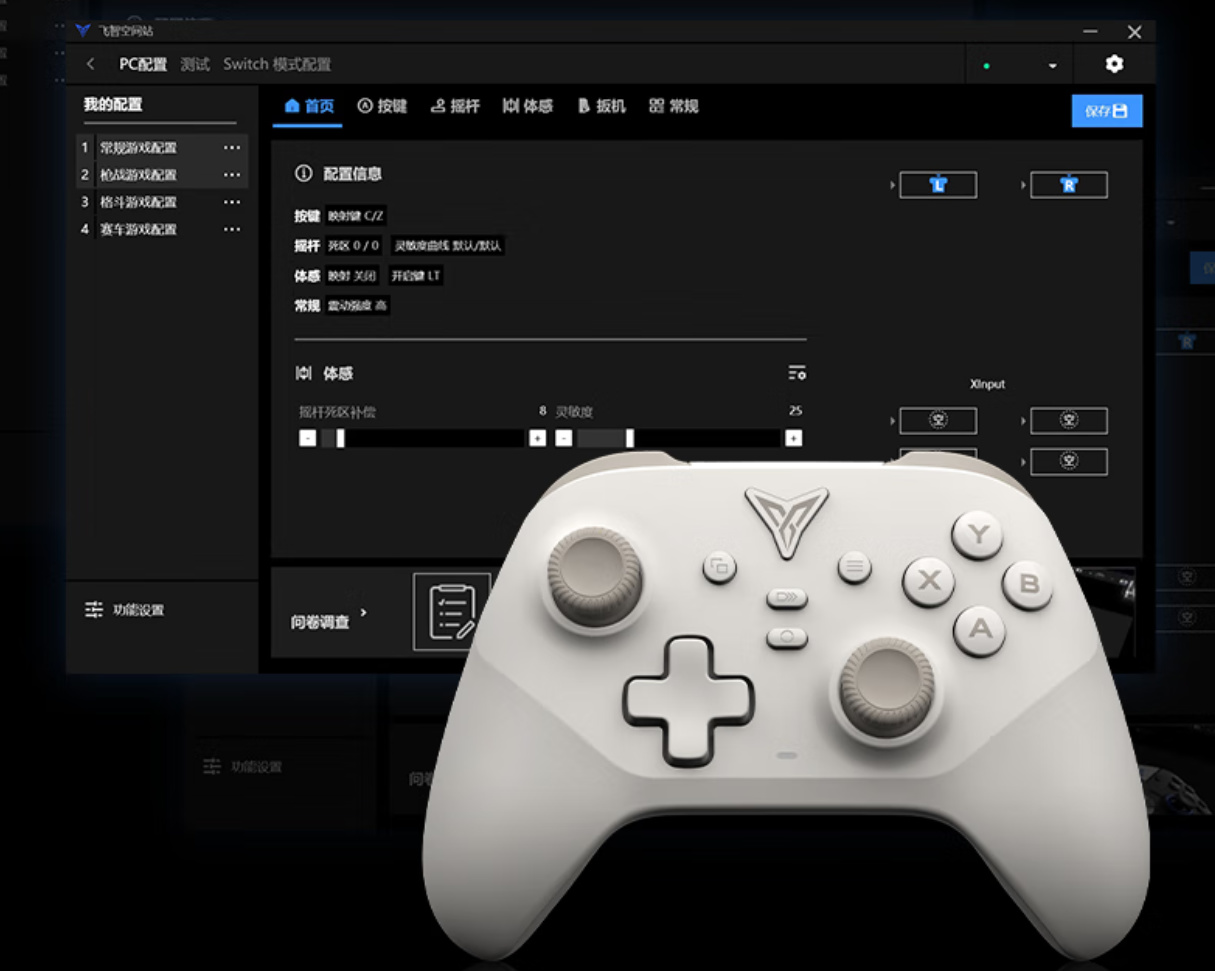Click the 我的配置 sidebar heading
Viewport: 1215px width, 971px height.
point(113,104)
